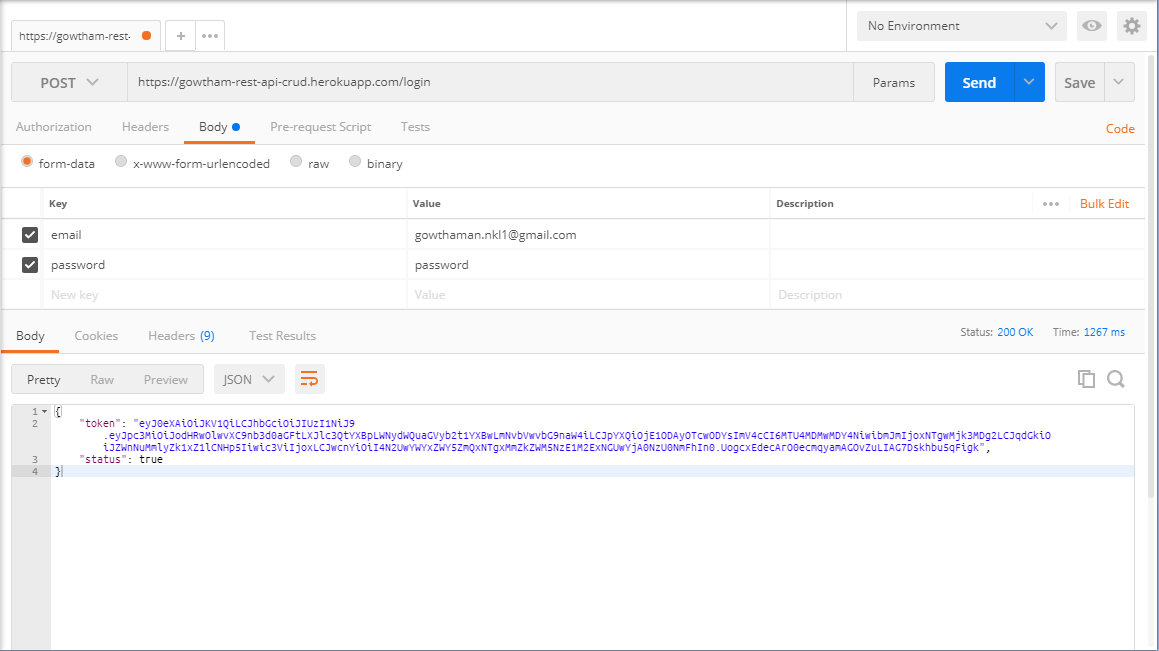Viewport: 1159px width, 651px height.
Task: Search the response body magnifier icon
Action: click(1116, 379)
